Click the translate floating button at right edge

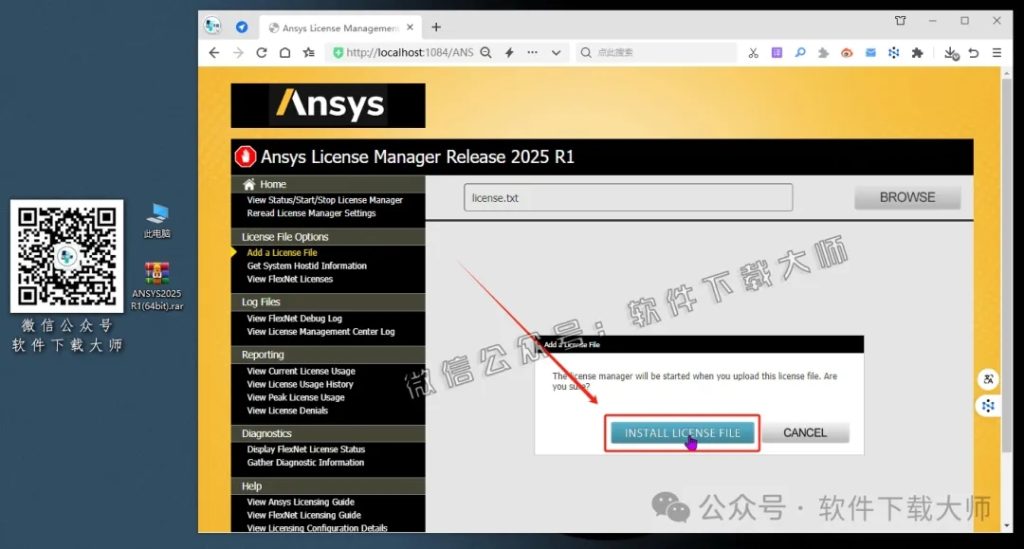pos(988,379)
